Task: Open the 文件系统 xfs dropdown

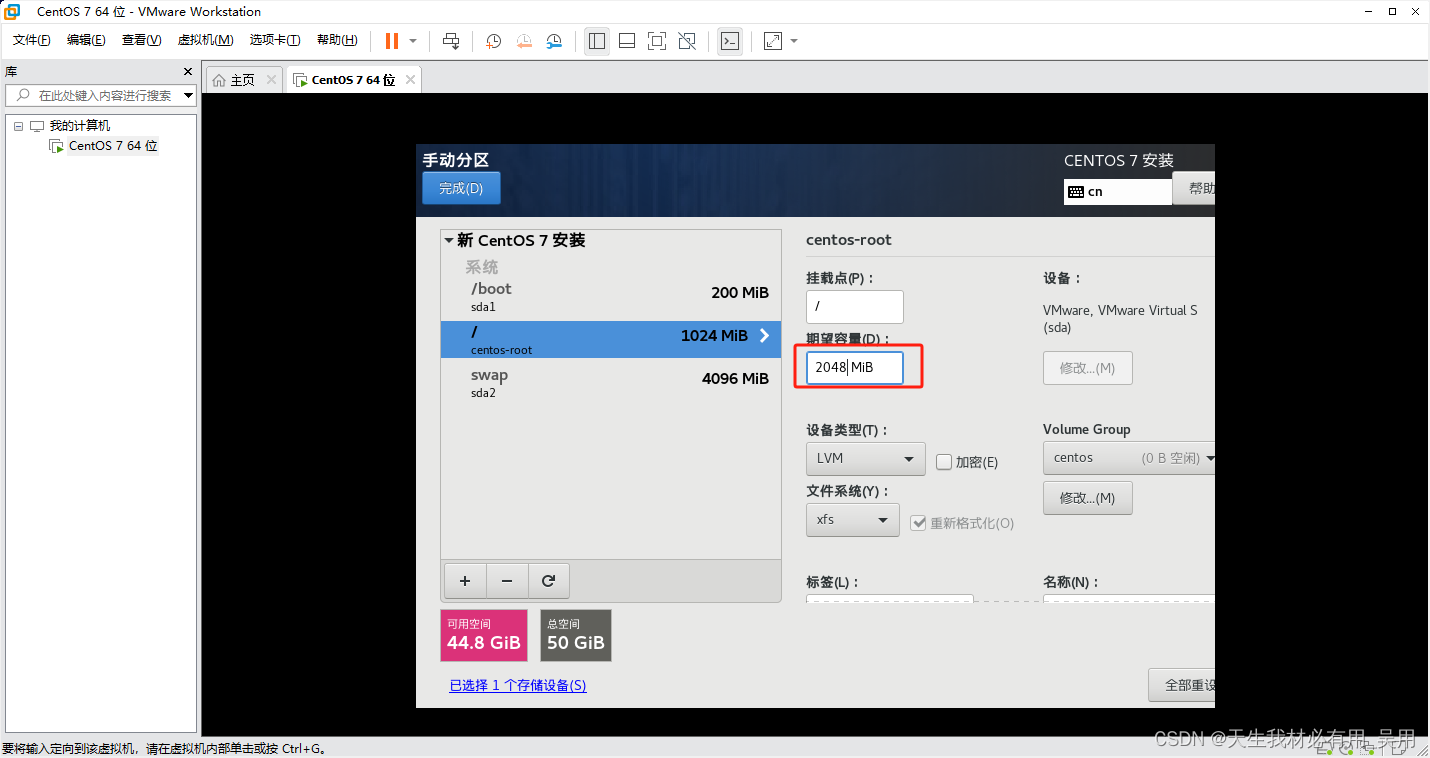Action: point(852,520)
